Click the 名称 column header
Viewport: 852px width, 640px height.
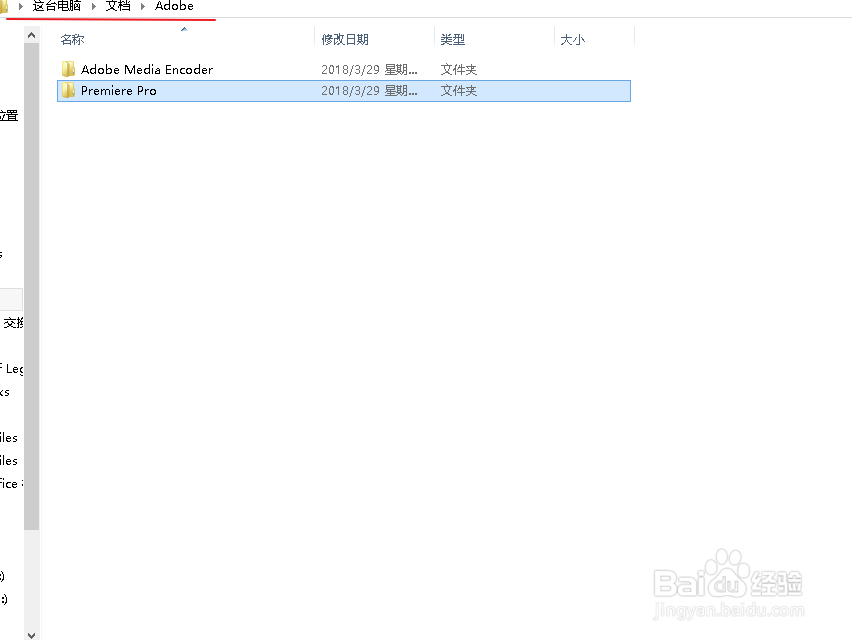coord(72,39)
